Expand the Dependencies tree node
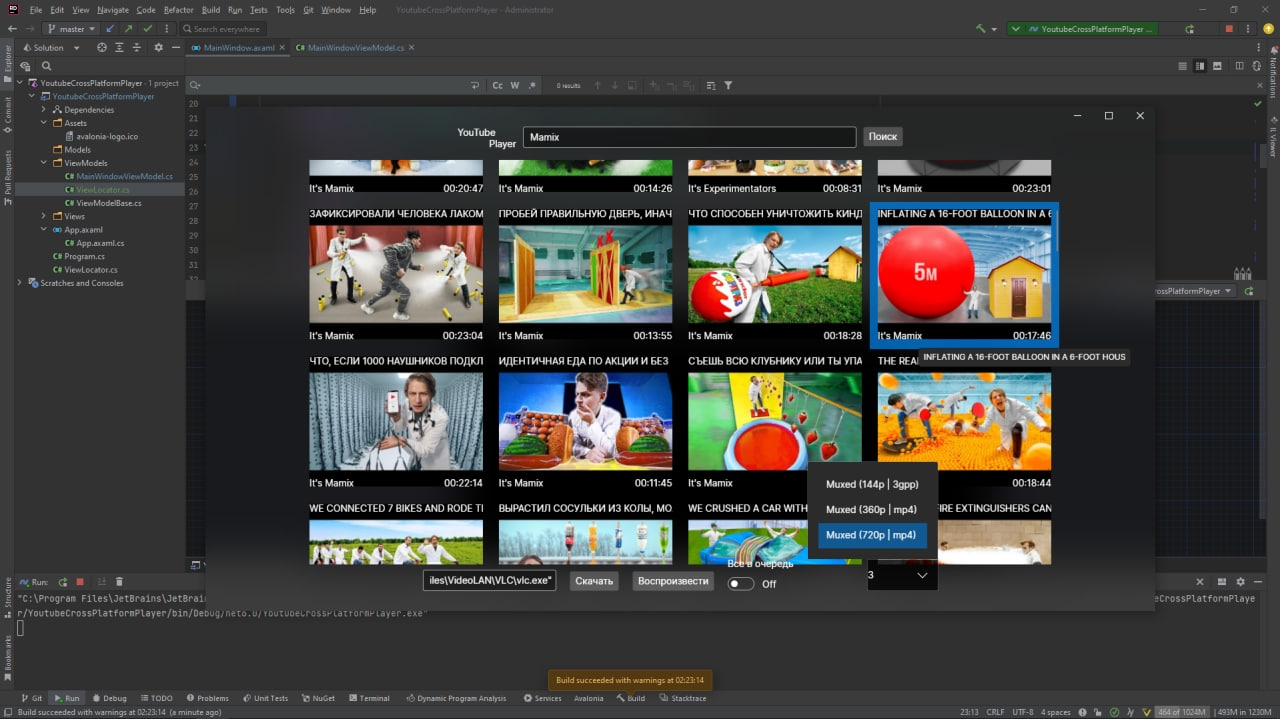This screenshot has height=719, width=1280. 44,110
